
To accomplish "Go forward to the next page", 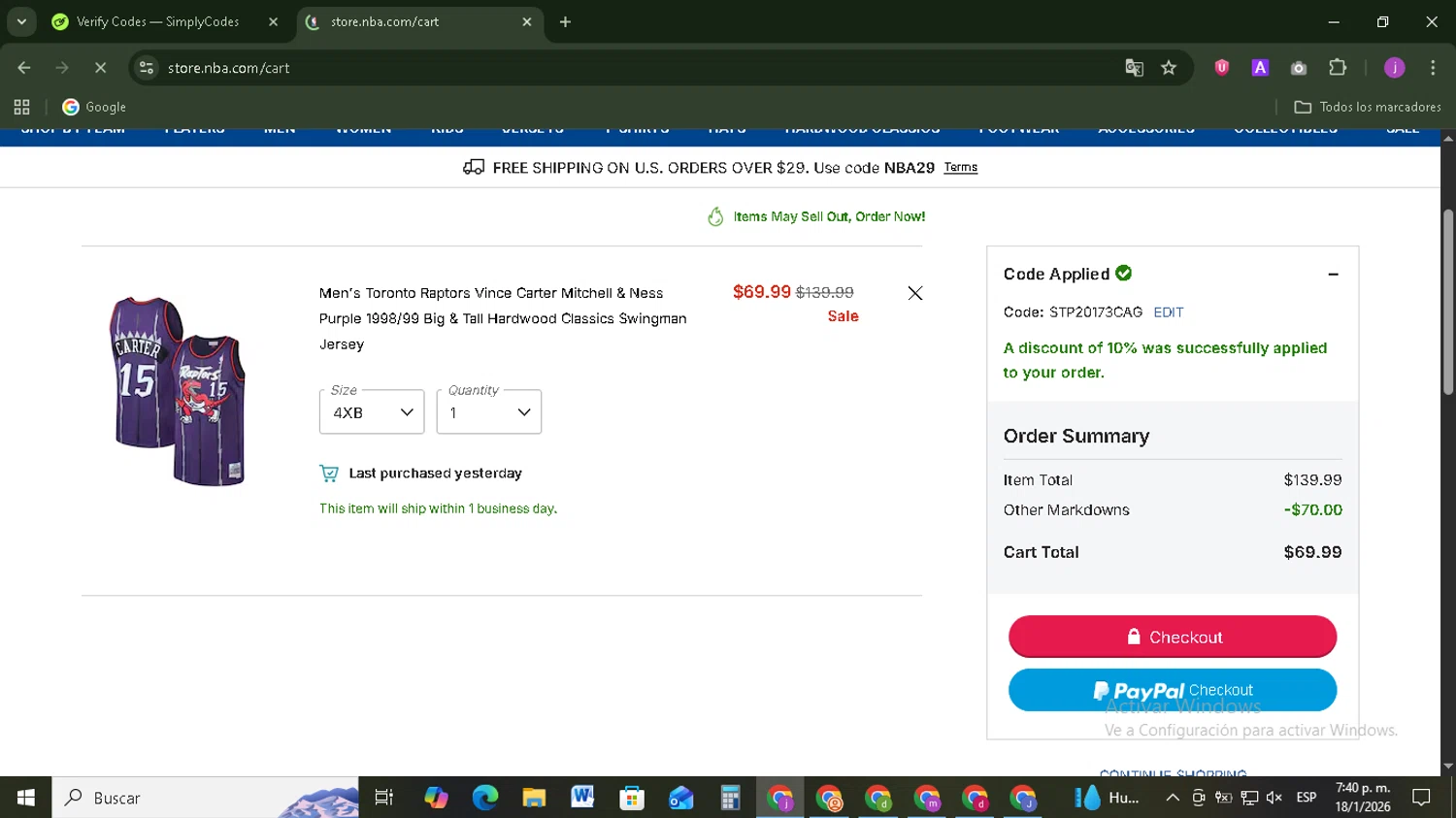I will click(62, 68).
